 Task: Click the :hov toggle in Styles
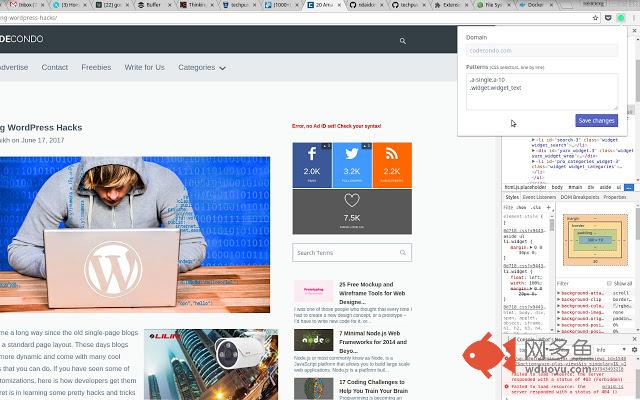521,207
